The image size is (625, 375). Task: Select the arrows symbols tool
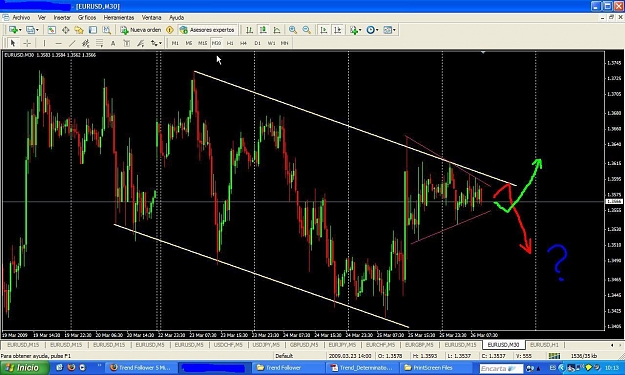point(153,43)
